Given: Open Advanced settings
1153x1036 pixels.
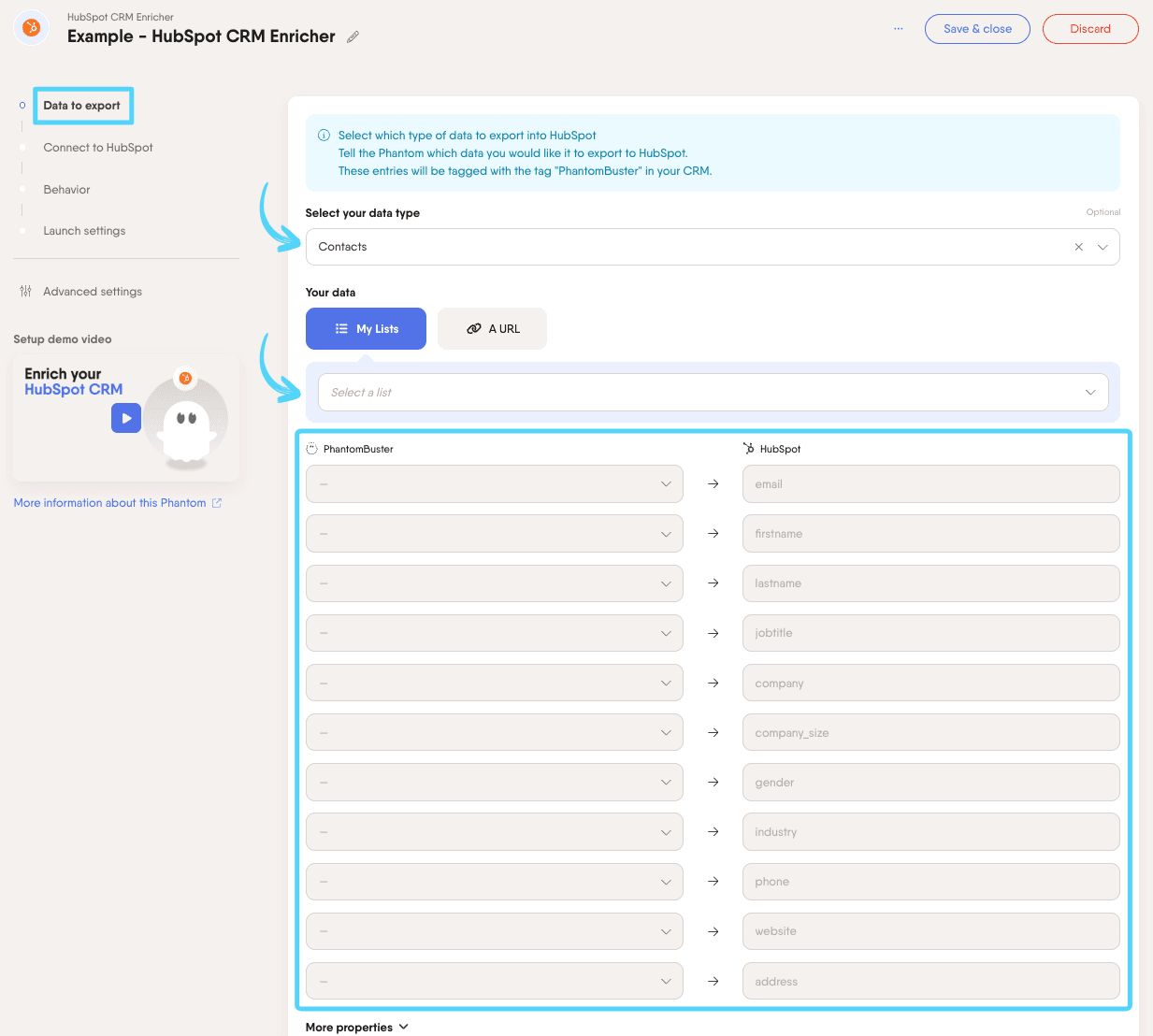Looking at the screenshot, I should (93, 292).
